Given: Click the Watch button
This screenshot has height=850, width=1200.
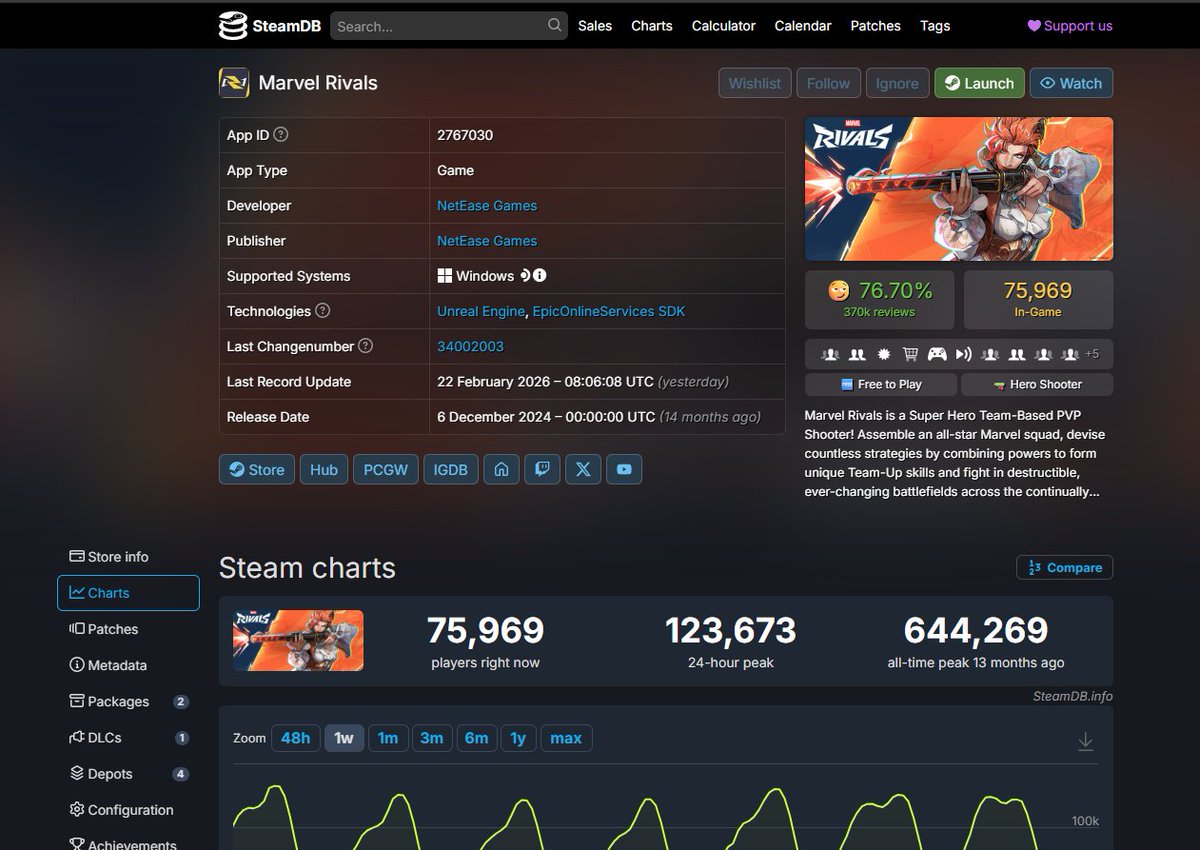Looking at the screenshot, I should pyautogui.click(x=1071, y=83).
